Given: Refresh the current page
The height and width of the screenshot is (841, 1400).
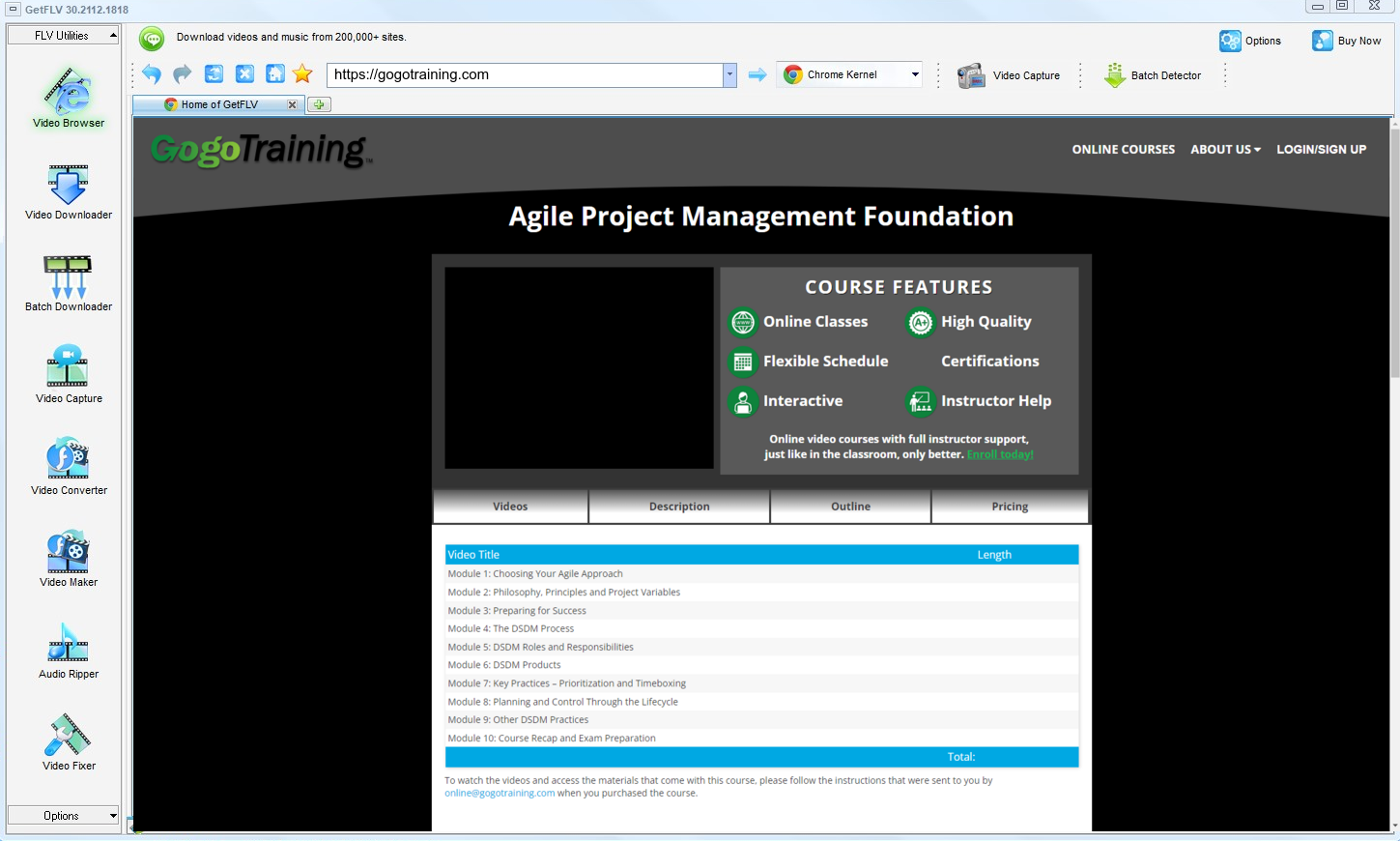Looking at the screenshot, I should 214,74.
